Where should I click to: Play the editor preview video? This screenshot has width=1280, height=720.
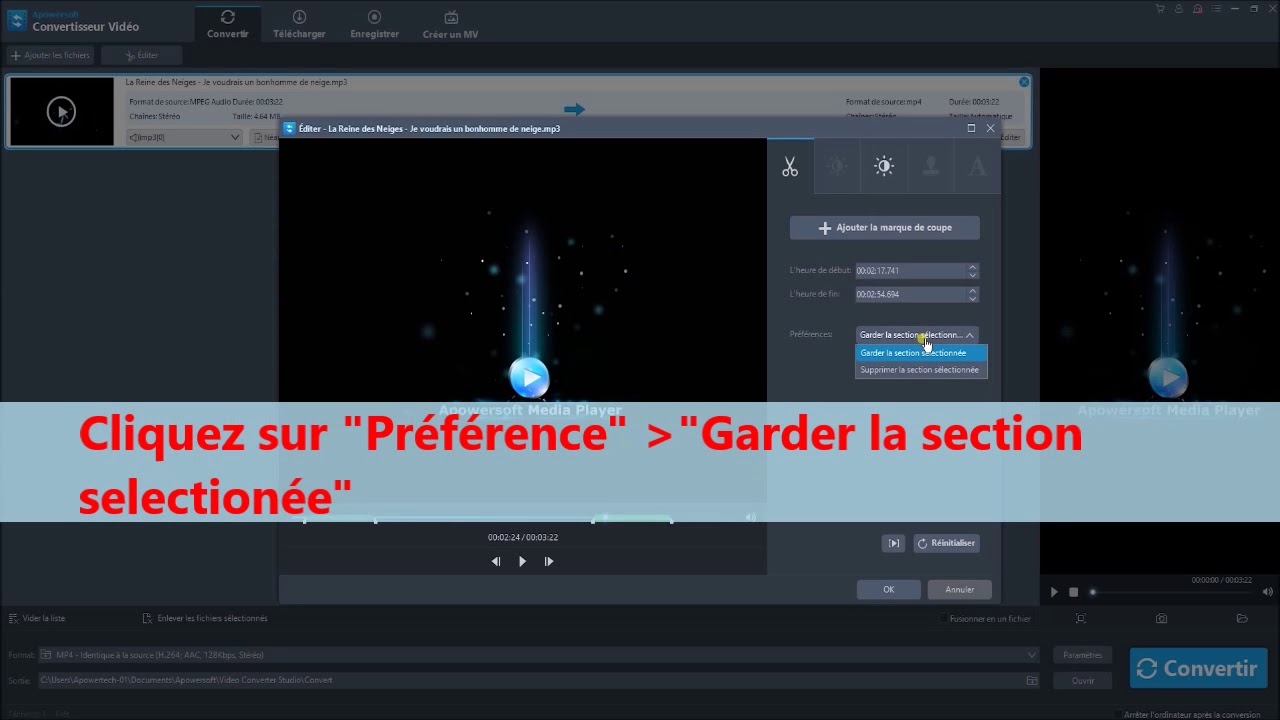tap(522, 562)
